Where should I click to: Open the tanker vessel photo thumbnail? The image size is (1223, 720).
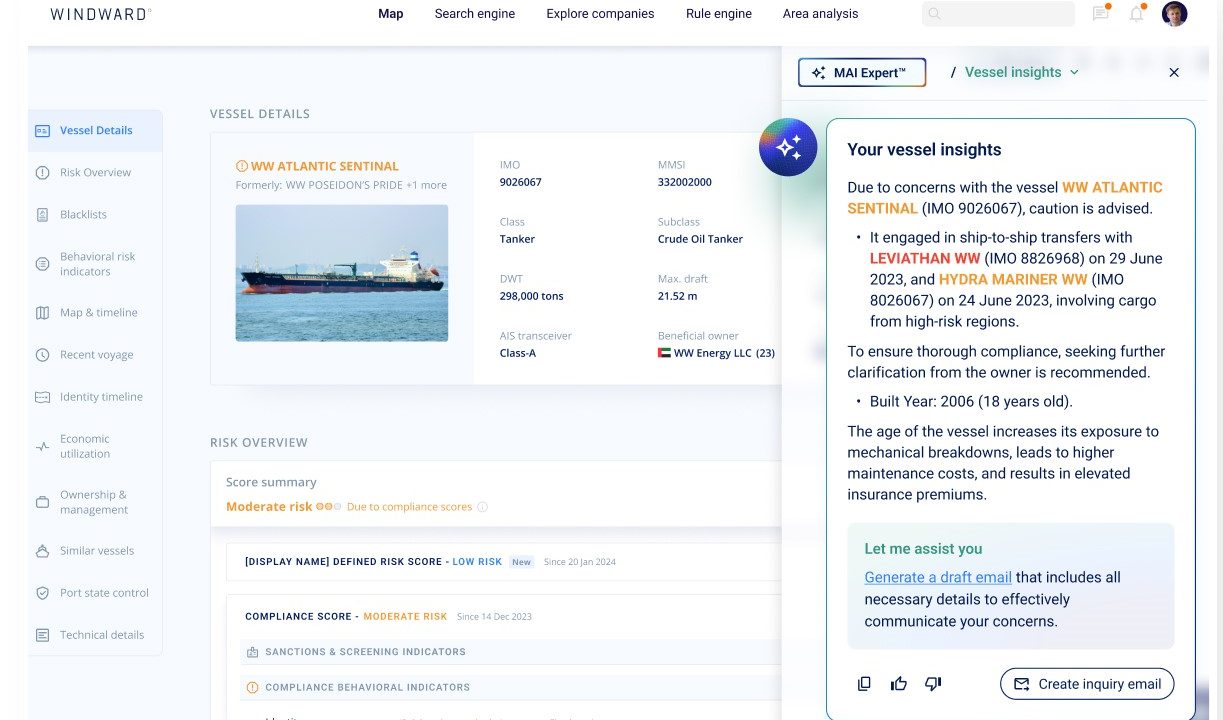point(342,273)
